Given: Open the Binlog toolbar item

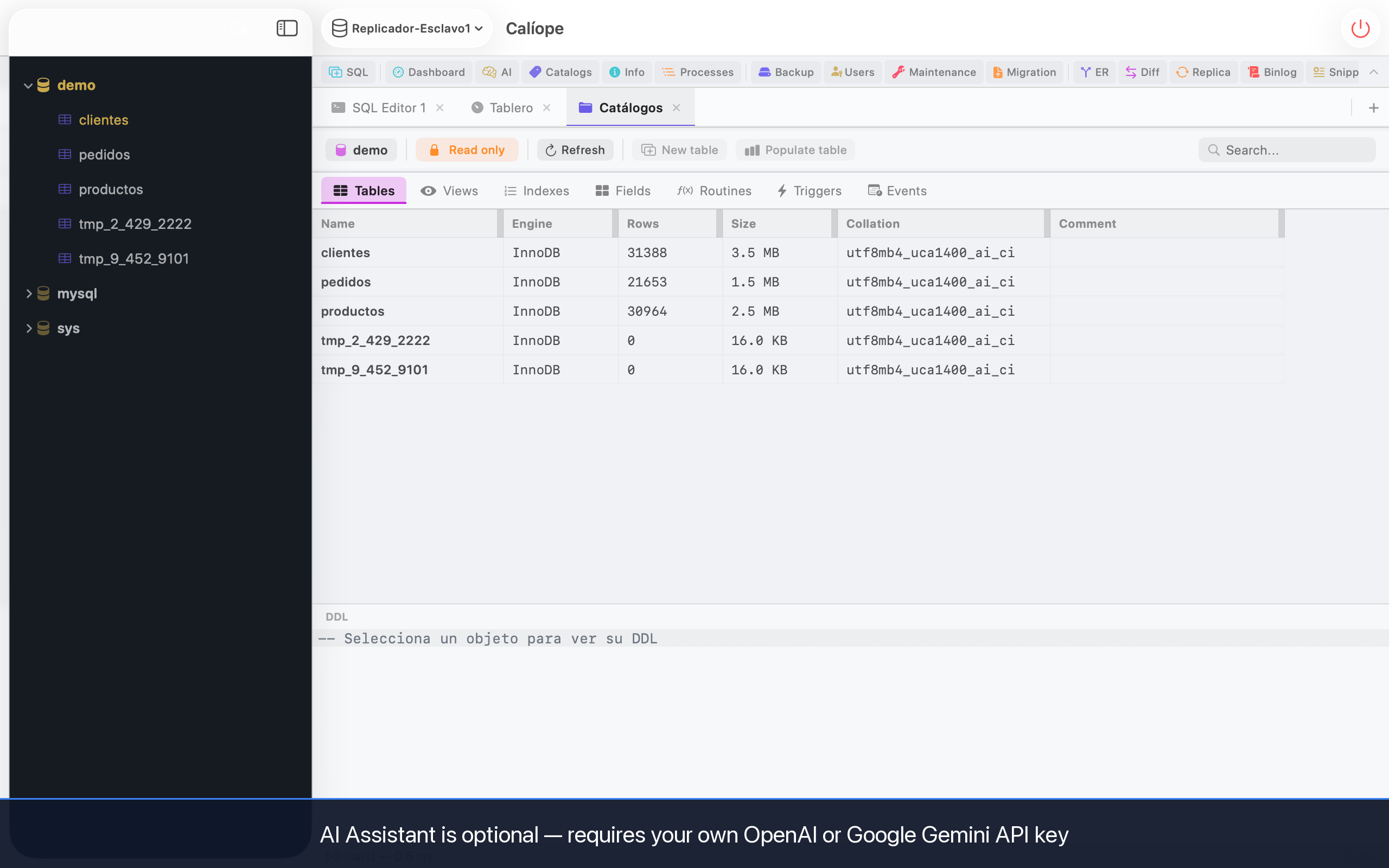Looking at the screenshot, I should pos(1272,72).
